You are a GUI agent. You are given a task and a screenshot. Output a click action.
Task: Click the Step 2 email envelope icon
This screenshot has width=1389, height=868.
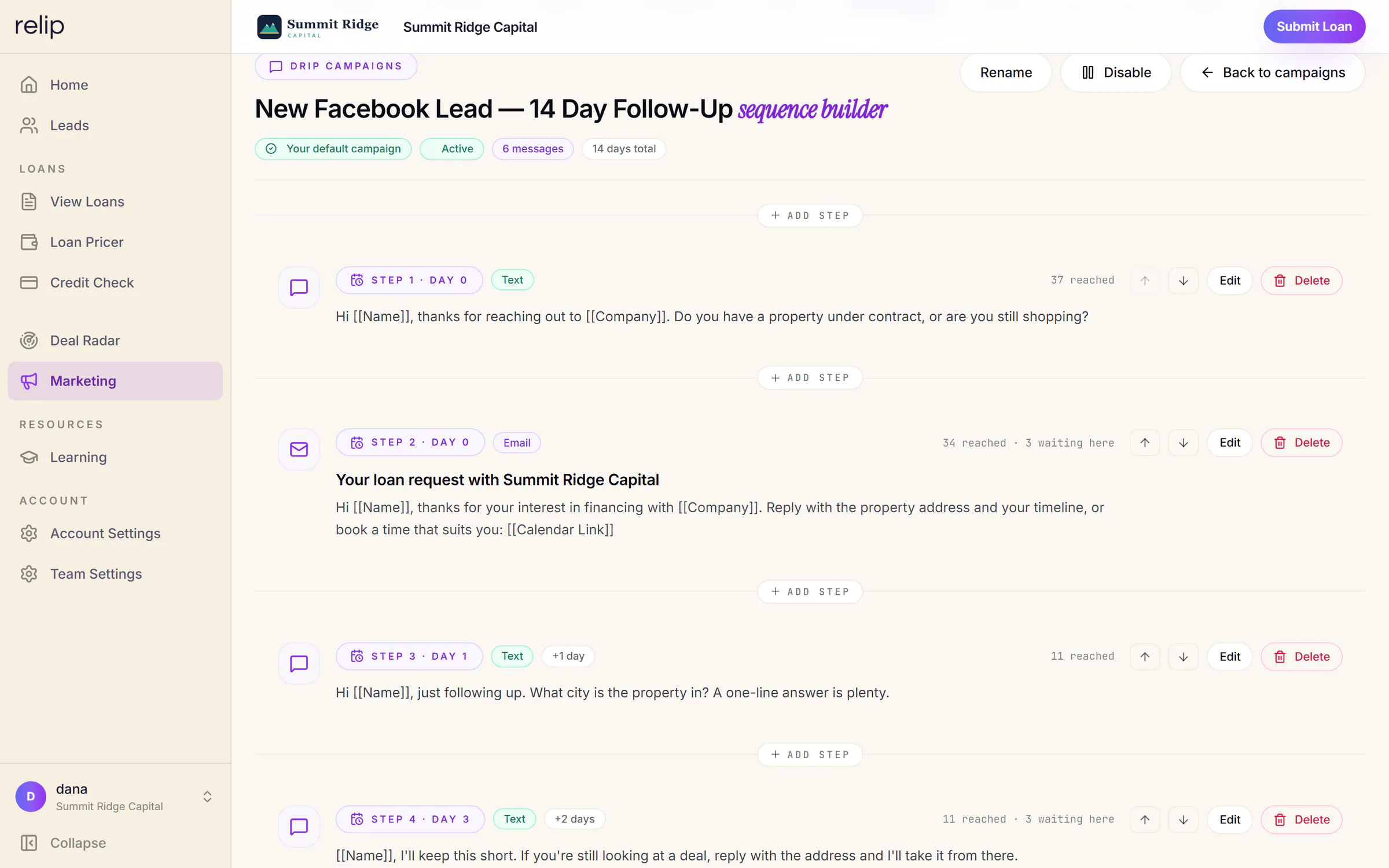[299, 449]
